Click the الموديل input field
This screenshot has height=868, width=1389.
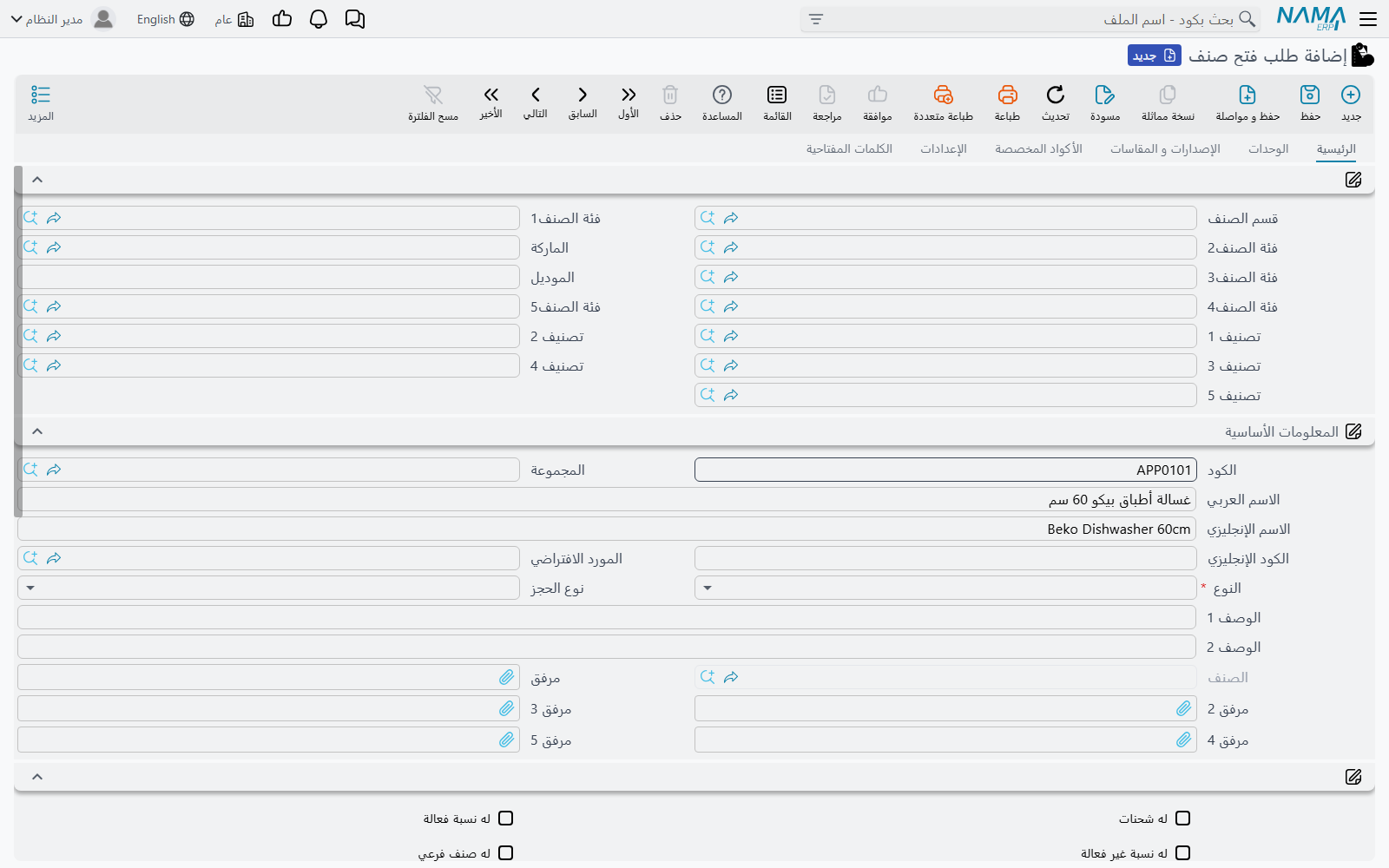268,277
